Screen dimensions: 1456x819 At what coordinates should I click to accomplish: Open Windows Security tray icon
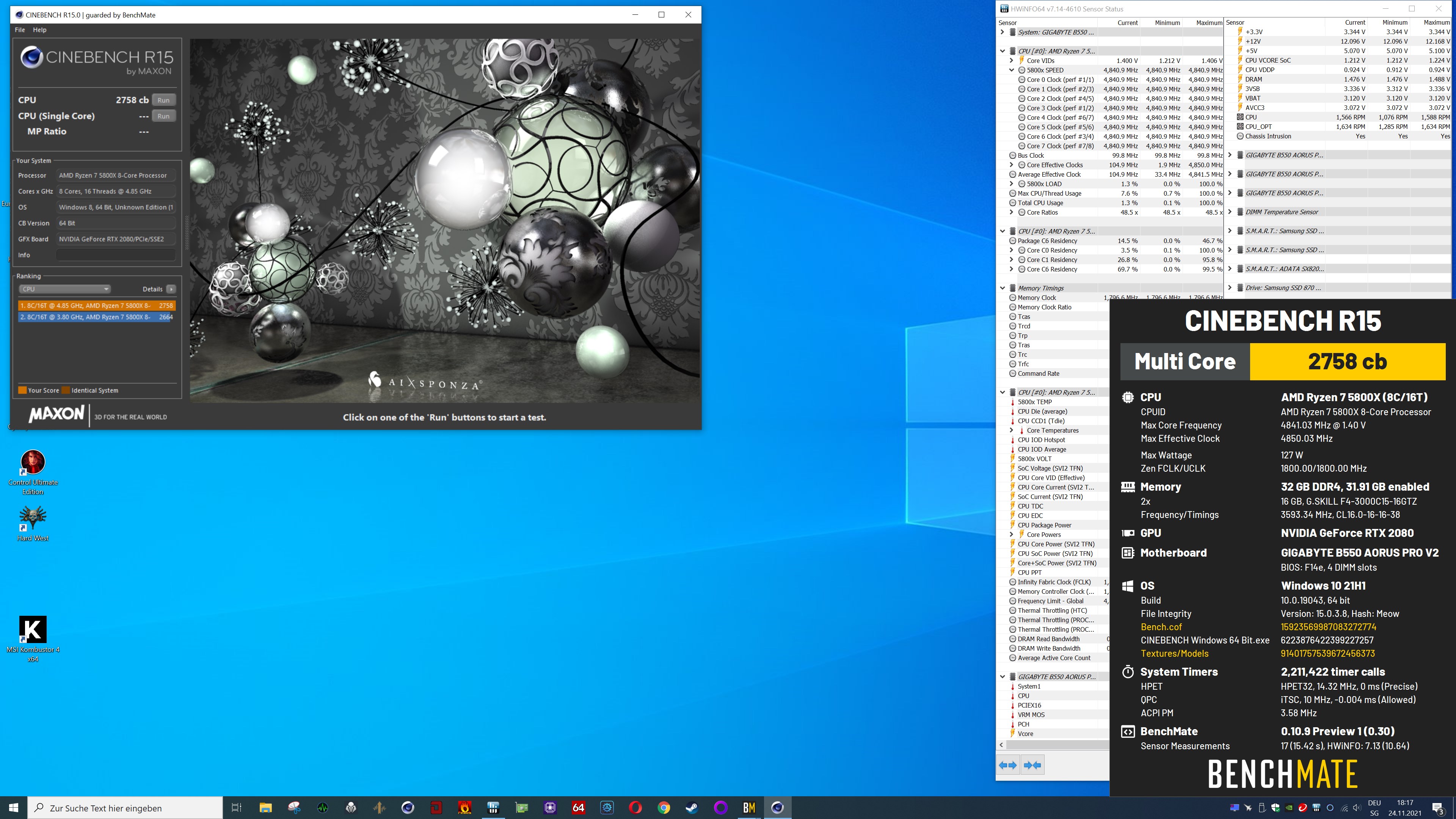pyautogui.click(x=1275, y=808)
